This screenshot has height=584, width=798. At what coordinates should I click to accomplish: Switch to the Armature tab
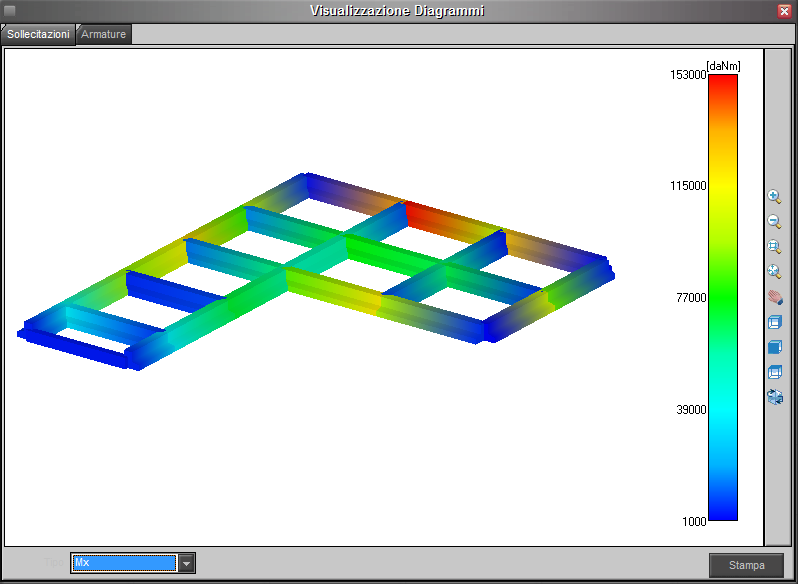[x=104, y=34]
